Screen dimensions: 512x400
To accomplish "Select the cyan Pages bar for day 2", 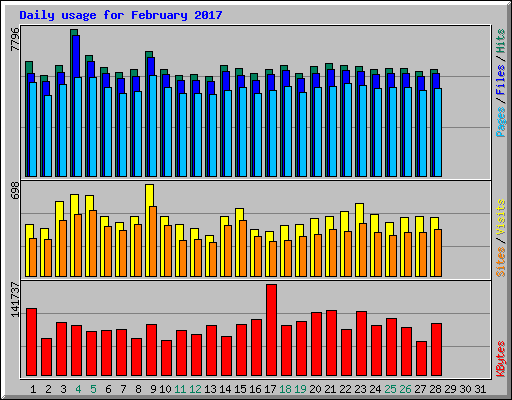I will [x=48, y=136].
